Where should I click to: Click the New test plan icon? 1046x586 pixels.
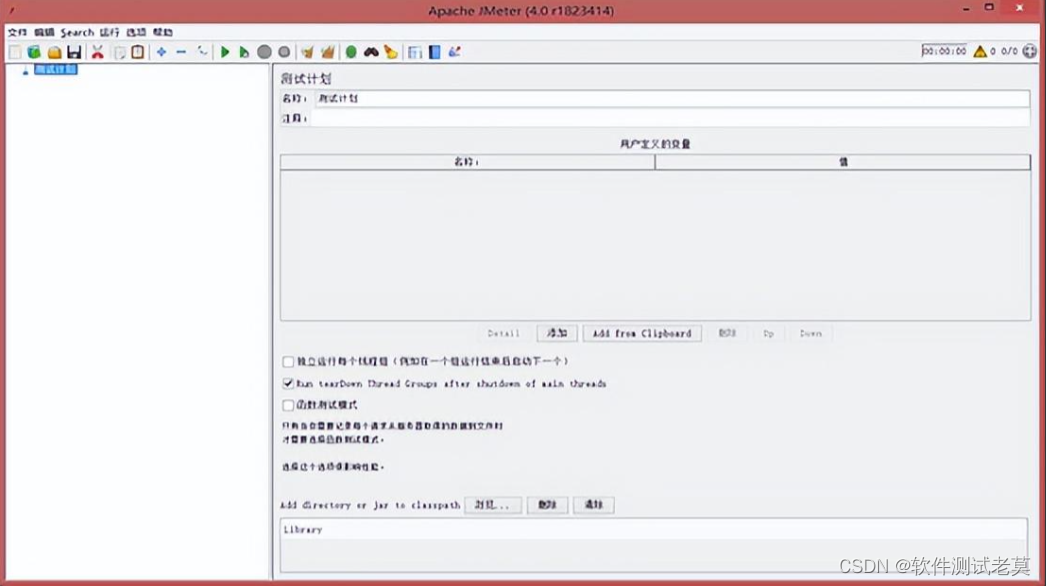click(15, 52)
